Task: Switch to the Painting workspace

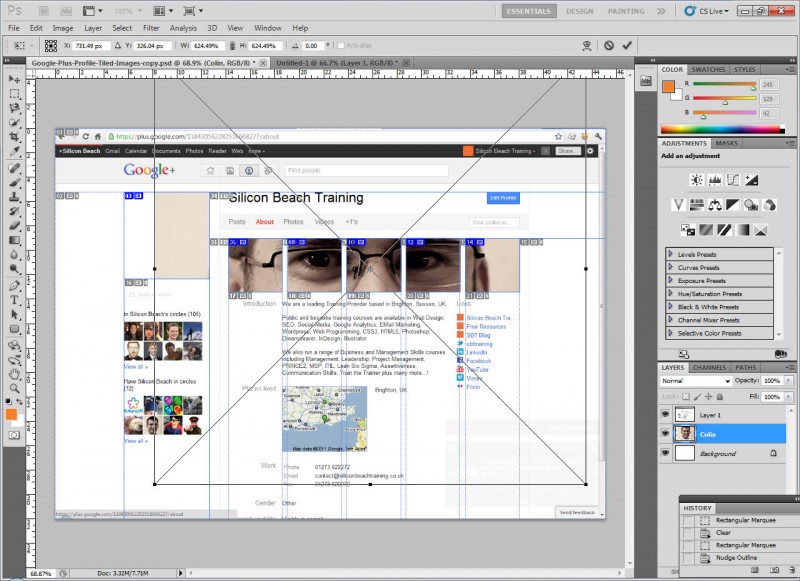Action: click(x=626, y=11)
